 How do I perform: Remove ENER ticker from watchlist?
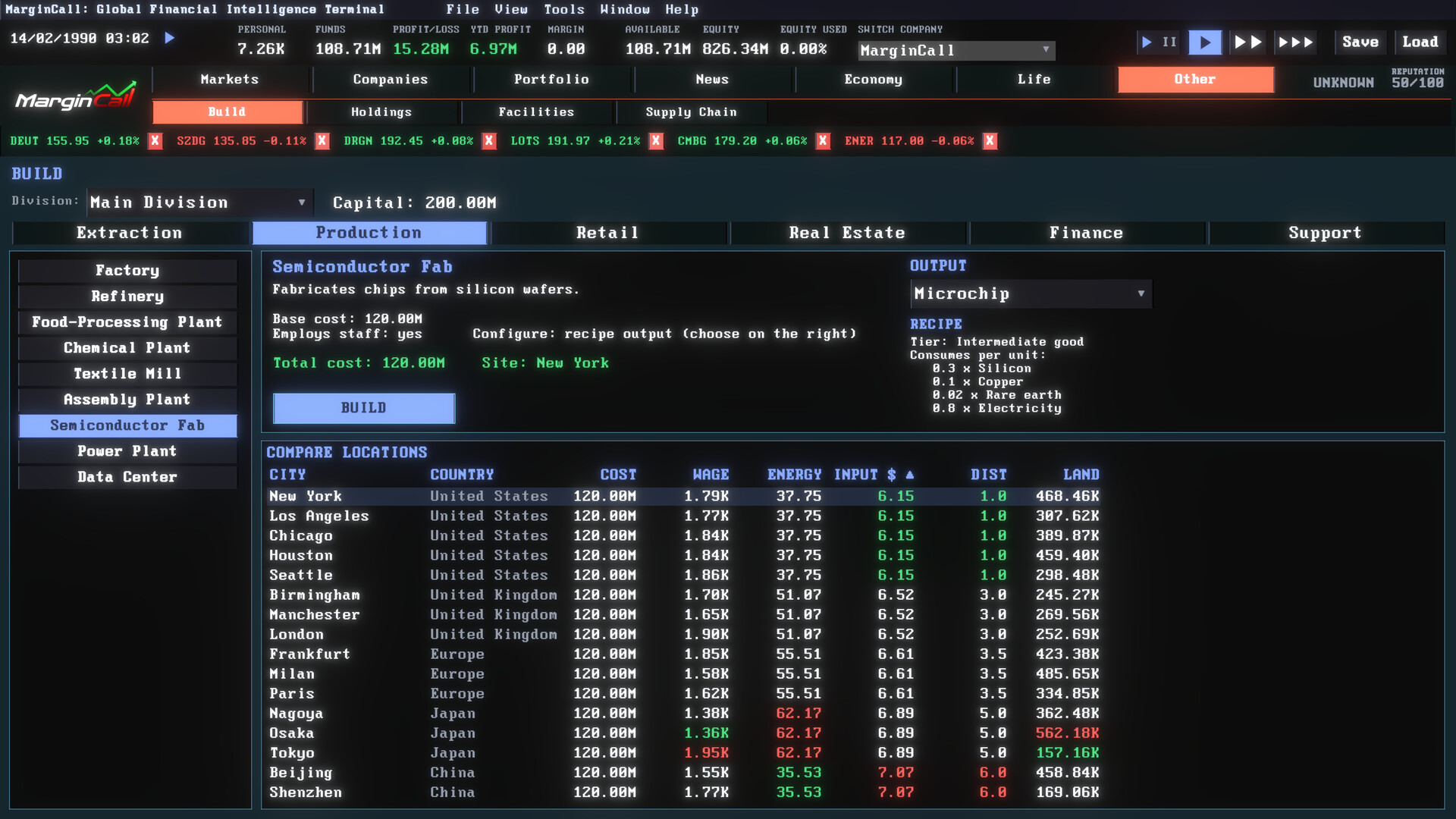pos(990,141)
